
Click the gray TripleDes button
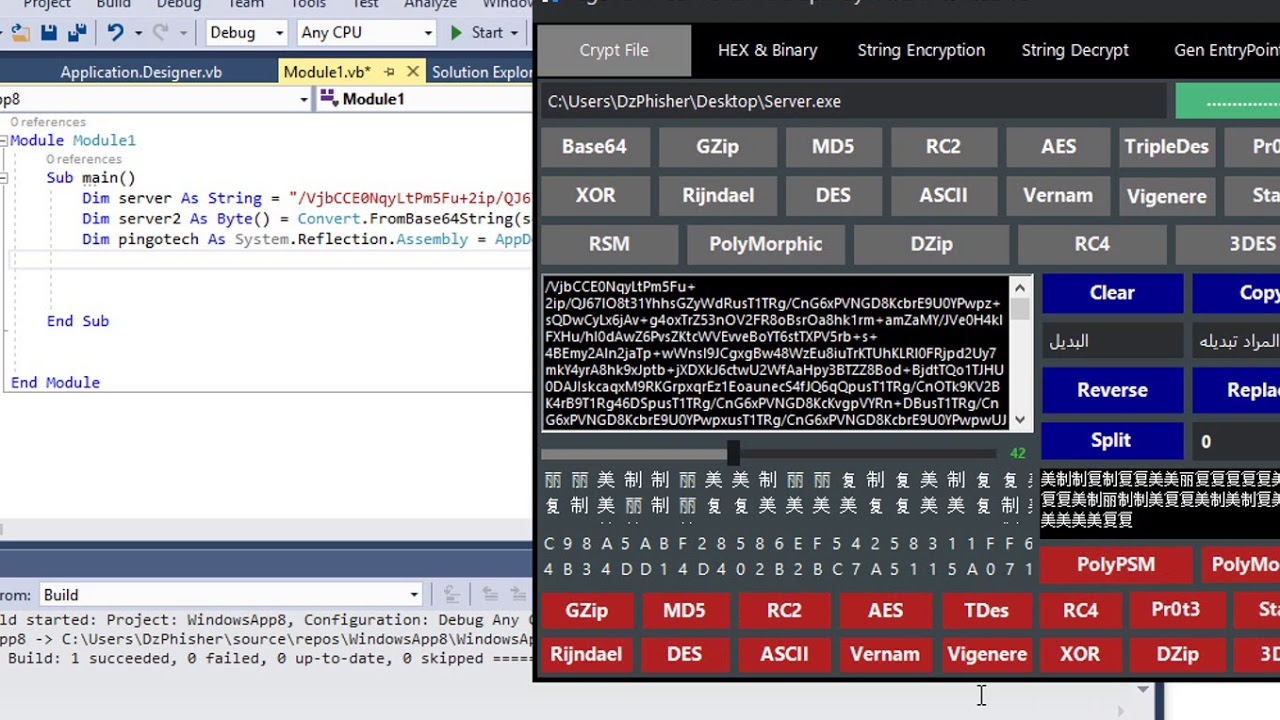1166,146
